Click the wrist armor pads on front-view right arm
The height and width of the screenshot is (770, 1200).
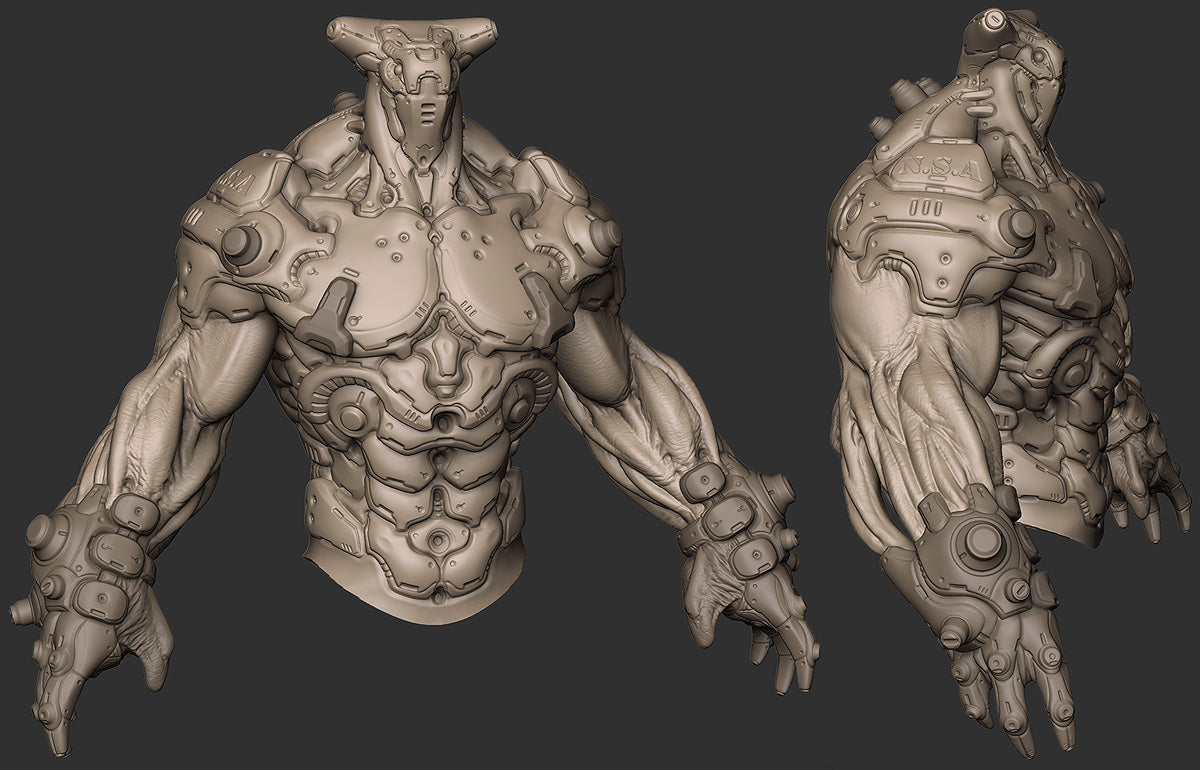[x=722, y=518]
